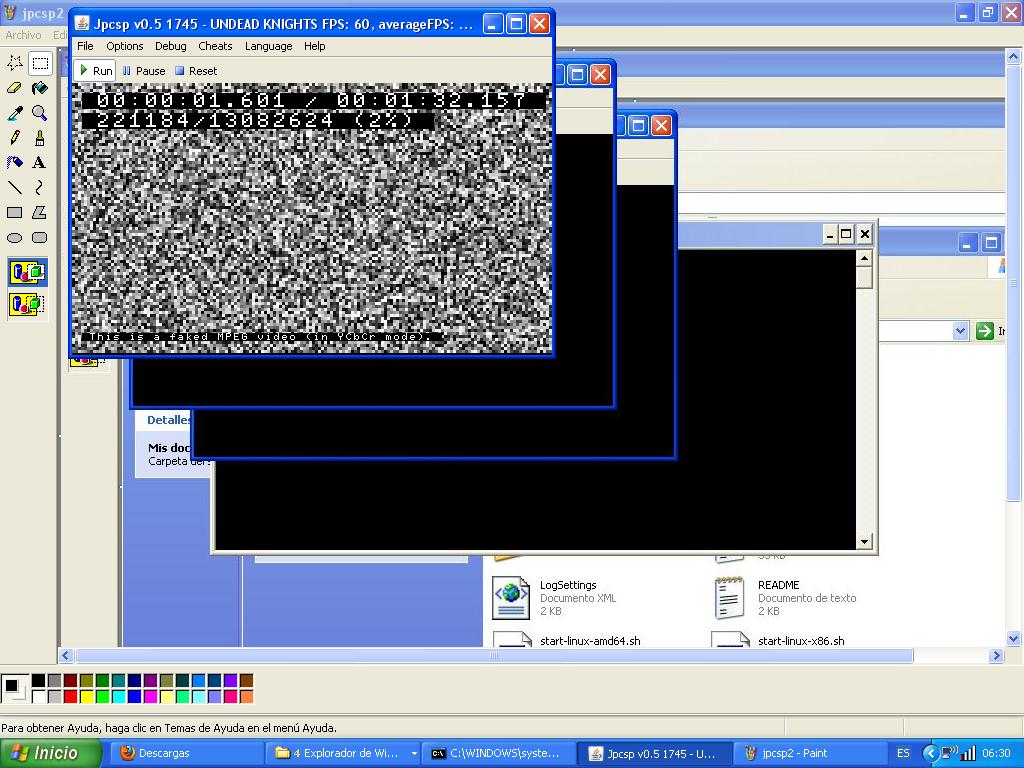Click the 06:30 clock in tray

996,753
